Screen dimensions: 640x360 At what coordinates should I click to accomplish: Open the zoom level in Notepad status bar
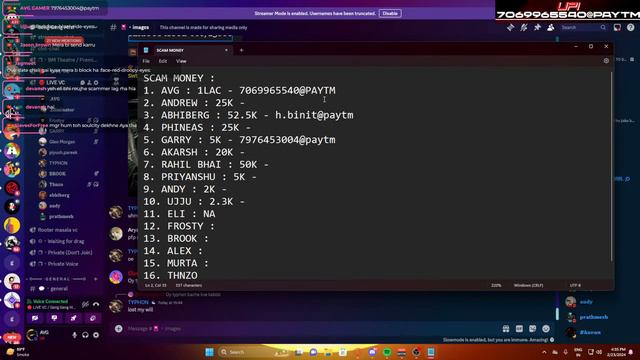pyautogui.click(x=496, y=285)
